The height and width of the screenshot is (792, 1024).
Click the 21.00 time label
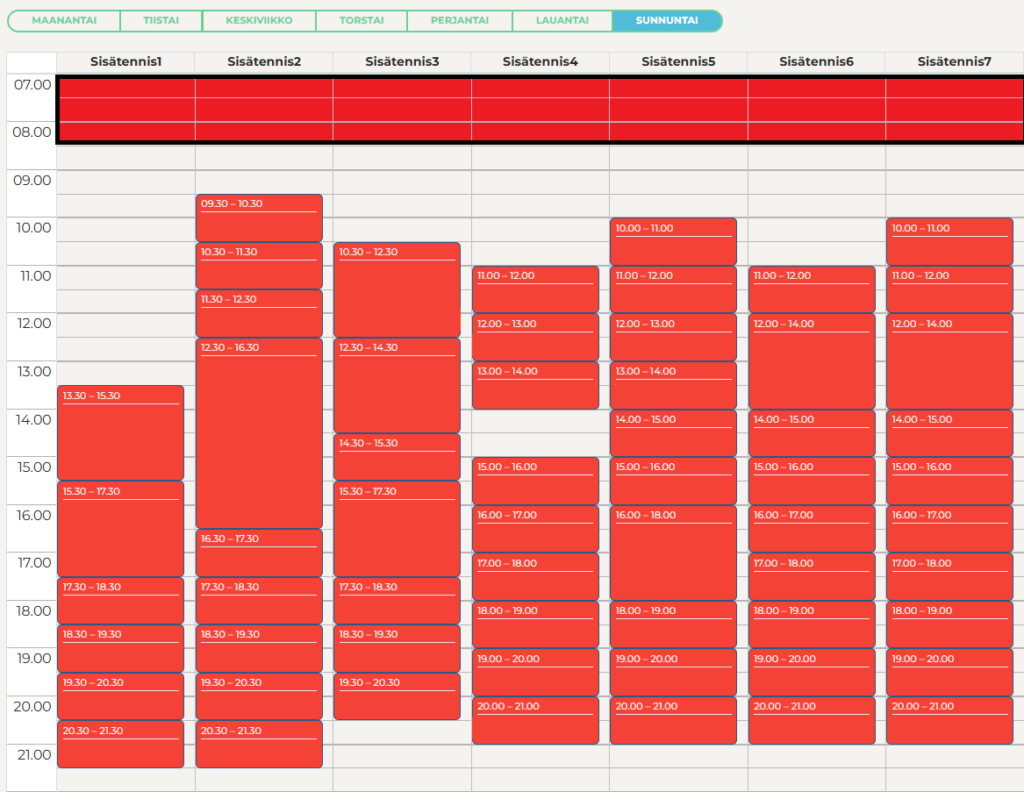pyautogui.click(x=34, y=755)
